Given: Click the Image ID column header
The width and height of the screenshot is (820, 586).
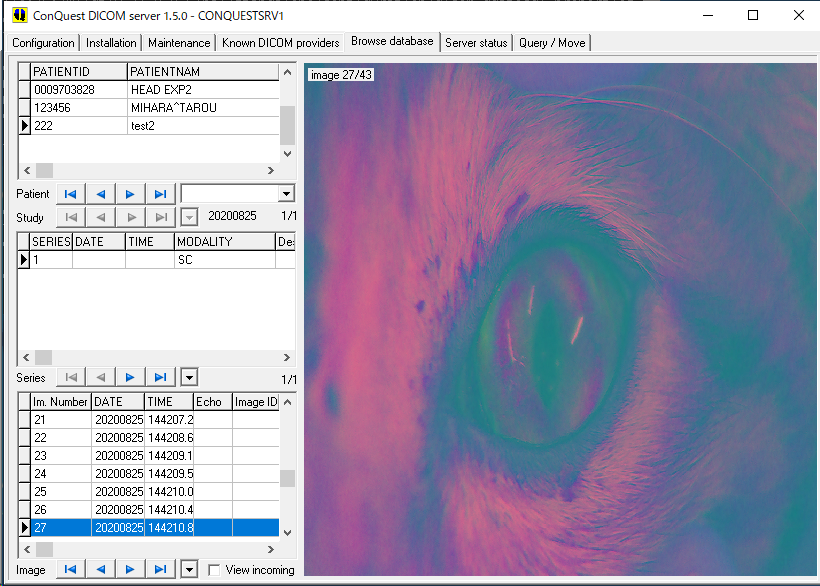Looking at the screenshot, I should click(x=256, y=401).
